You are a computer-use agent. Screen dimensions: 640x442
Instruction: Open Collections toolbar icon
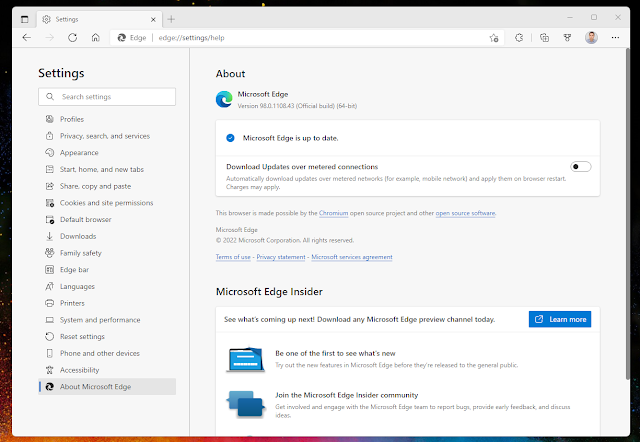[x=544, y=38]
